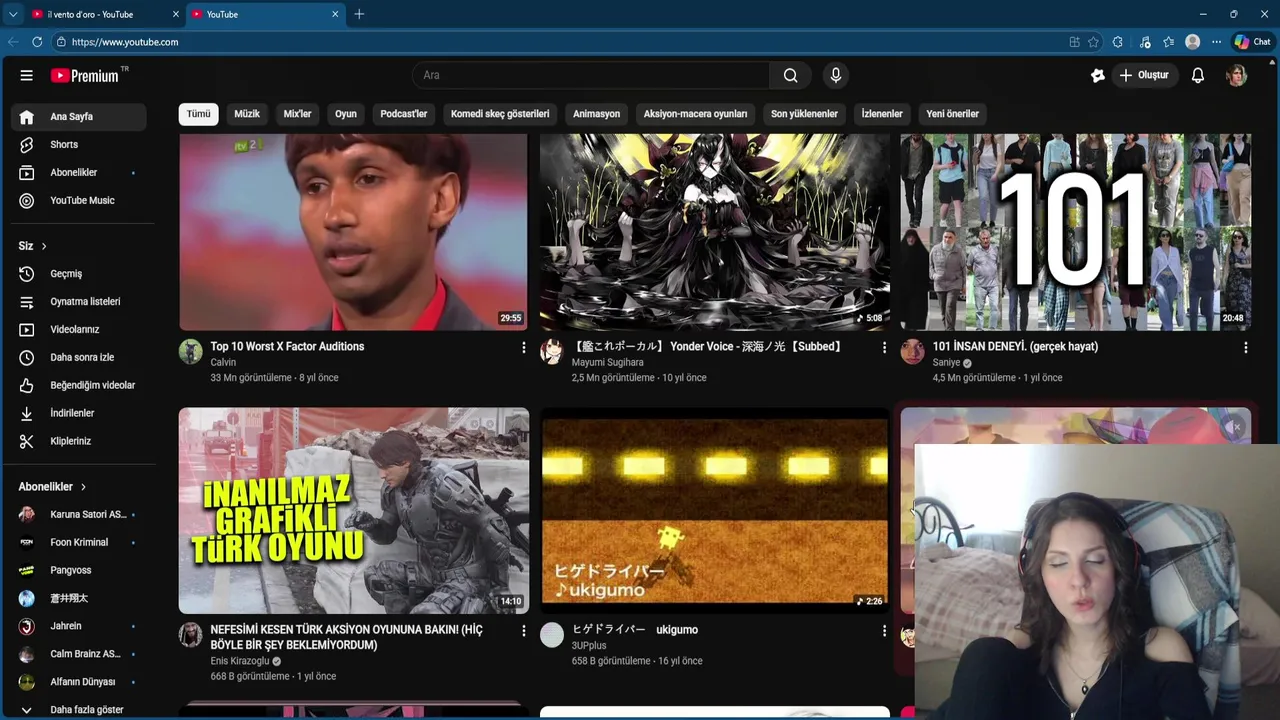Open options menu for ukigumo video
The height and width of the screenshot is (720, 1280).
884,631
